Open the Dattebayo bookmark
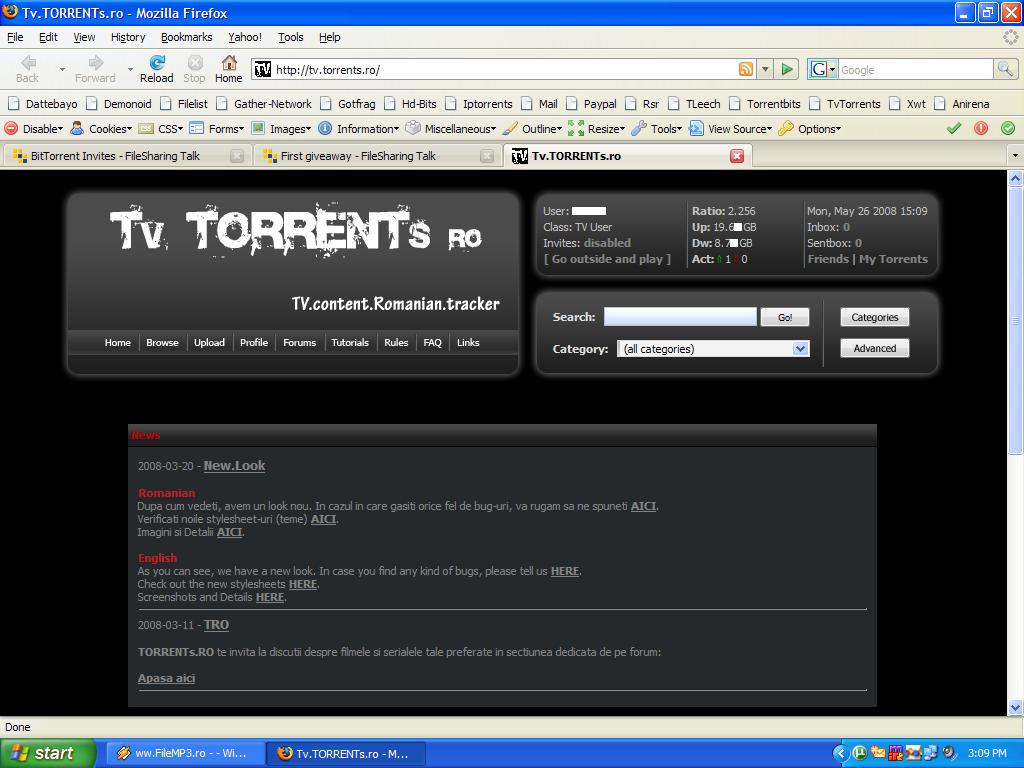Image resolution: width=1024 pixels, height=768 pixels. tap(43, 104)
